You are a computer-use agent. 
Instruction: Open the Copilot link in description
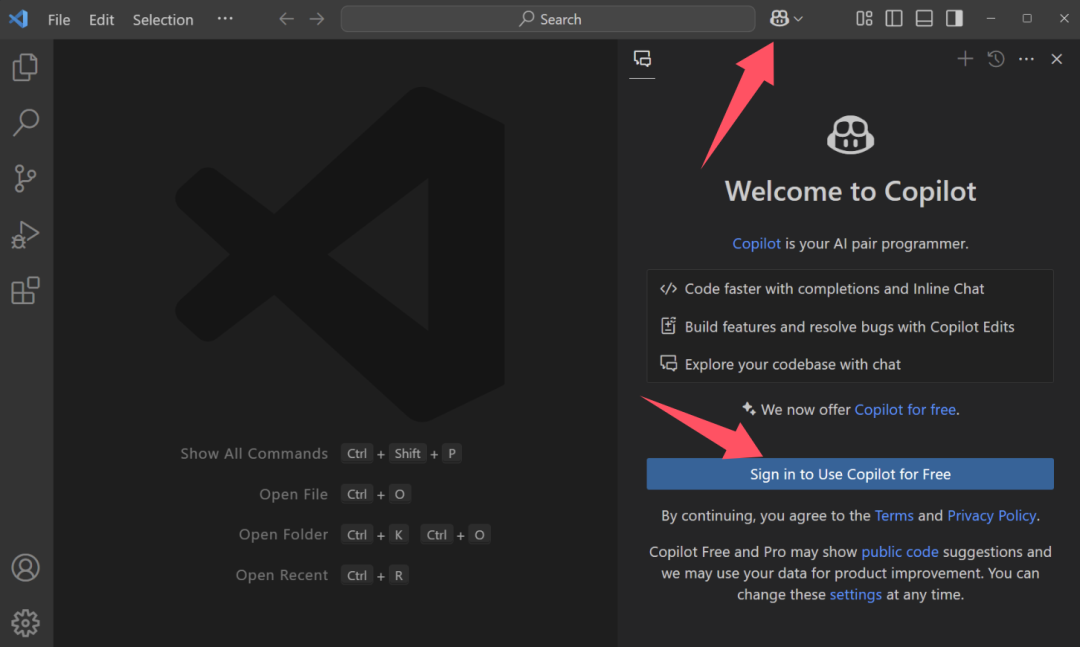(756, 243)
